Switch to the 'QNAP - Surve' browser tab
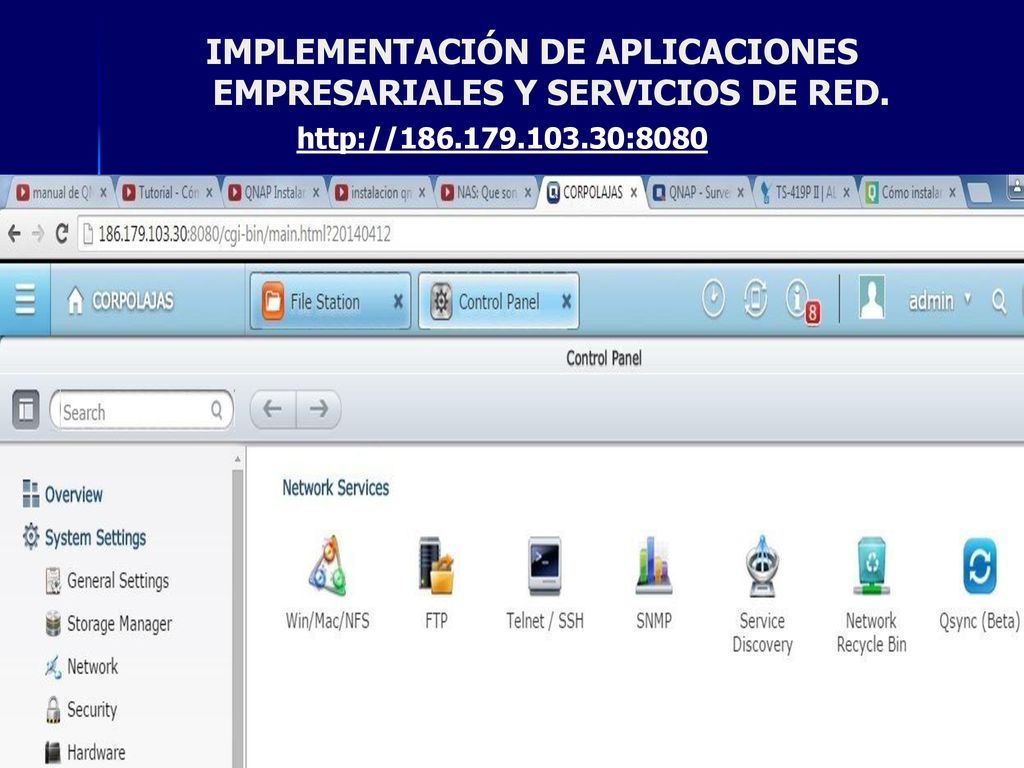 click(x=697, y=193)
